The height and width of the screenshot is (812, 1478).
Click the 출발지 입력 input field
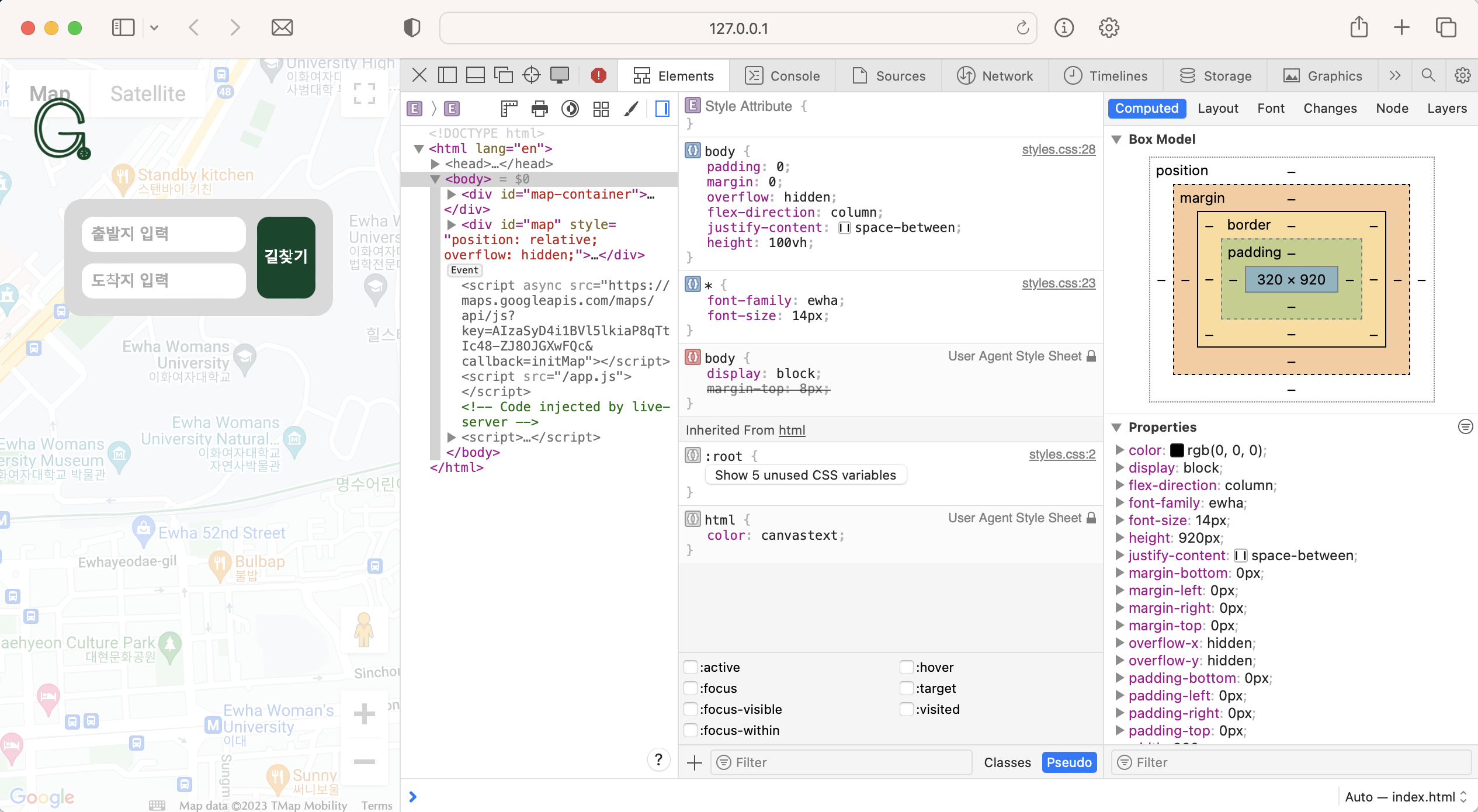pyautogui.click(x=164, y=234)
